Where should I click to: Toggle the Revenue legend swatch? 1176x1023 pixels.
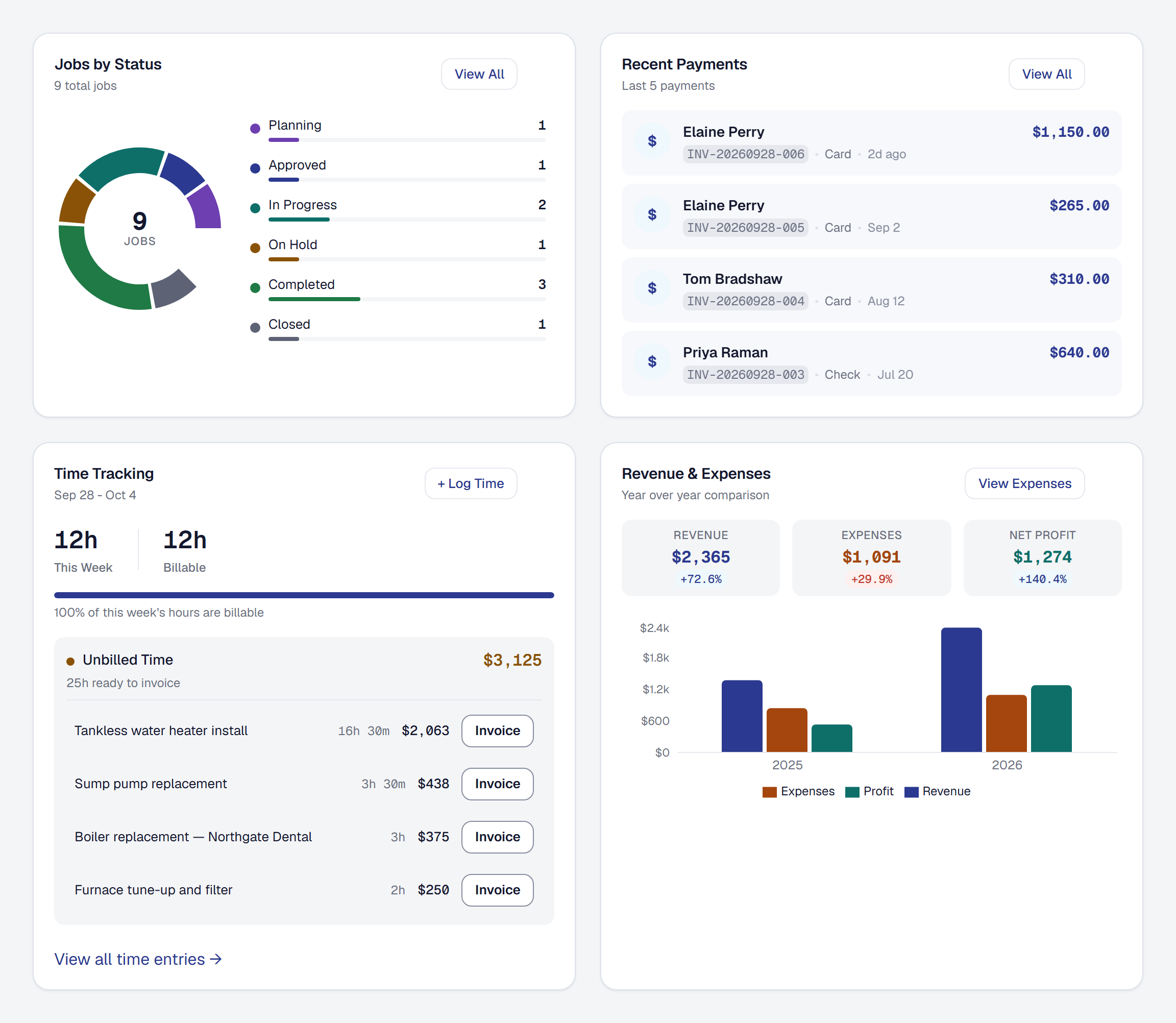[911, 792]
